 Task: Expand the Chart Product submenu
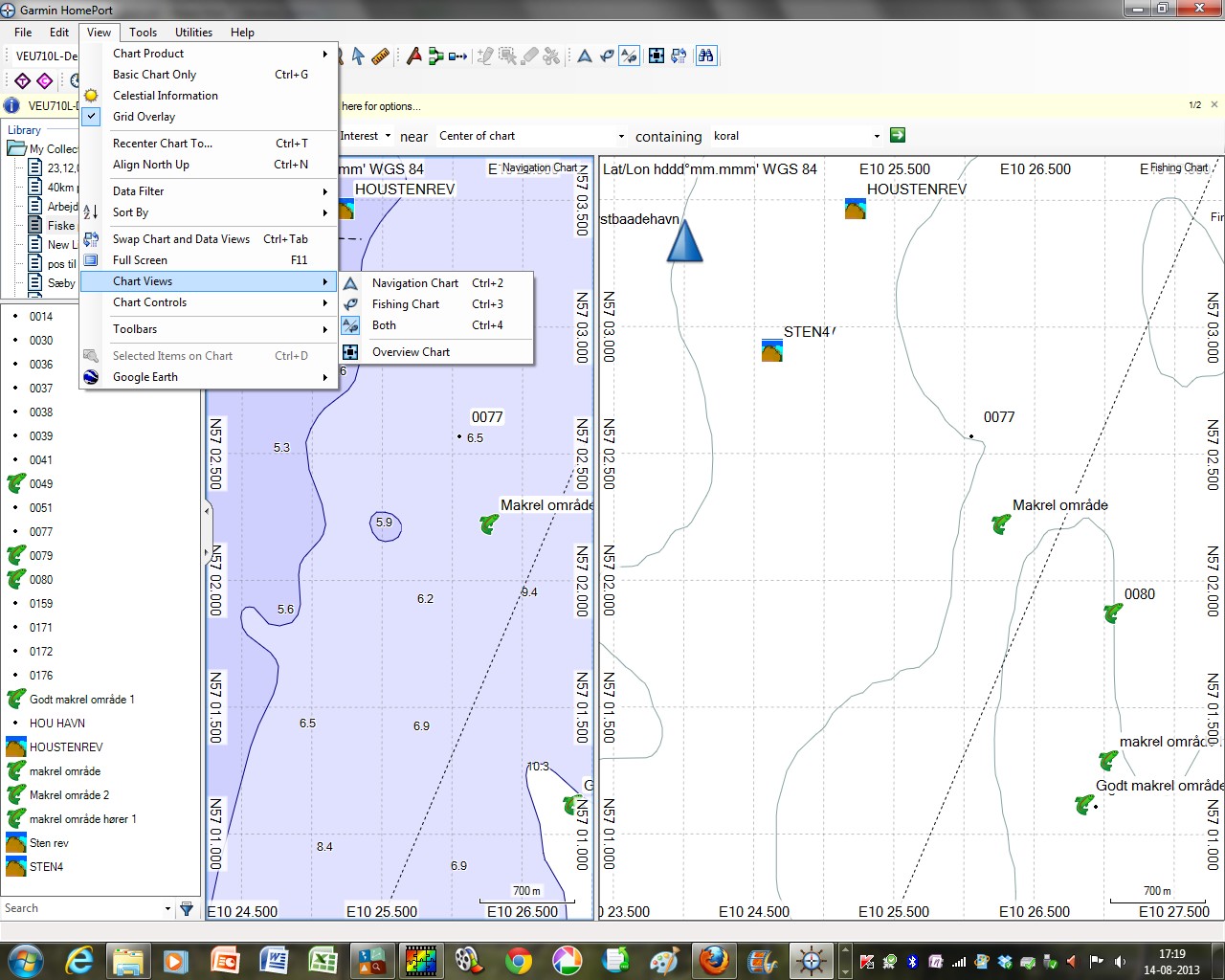point(210,54)
